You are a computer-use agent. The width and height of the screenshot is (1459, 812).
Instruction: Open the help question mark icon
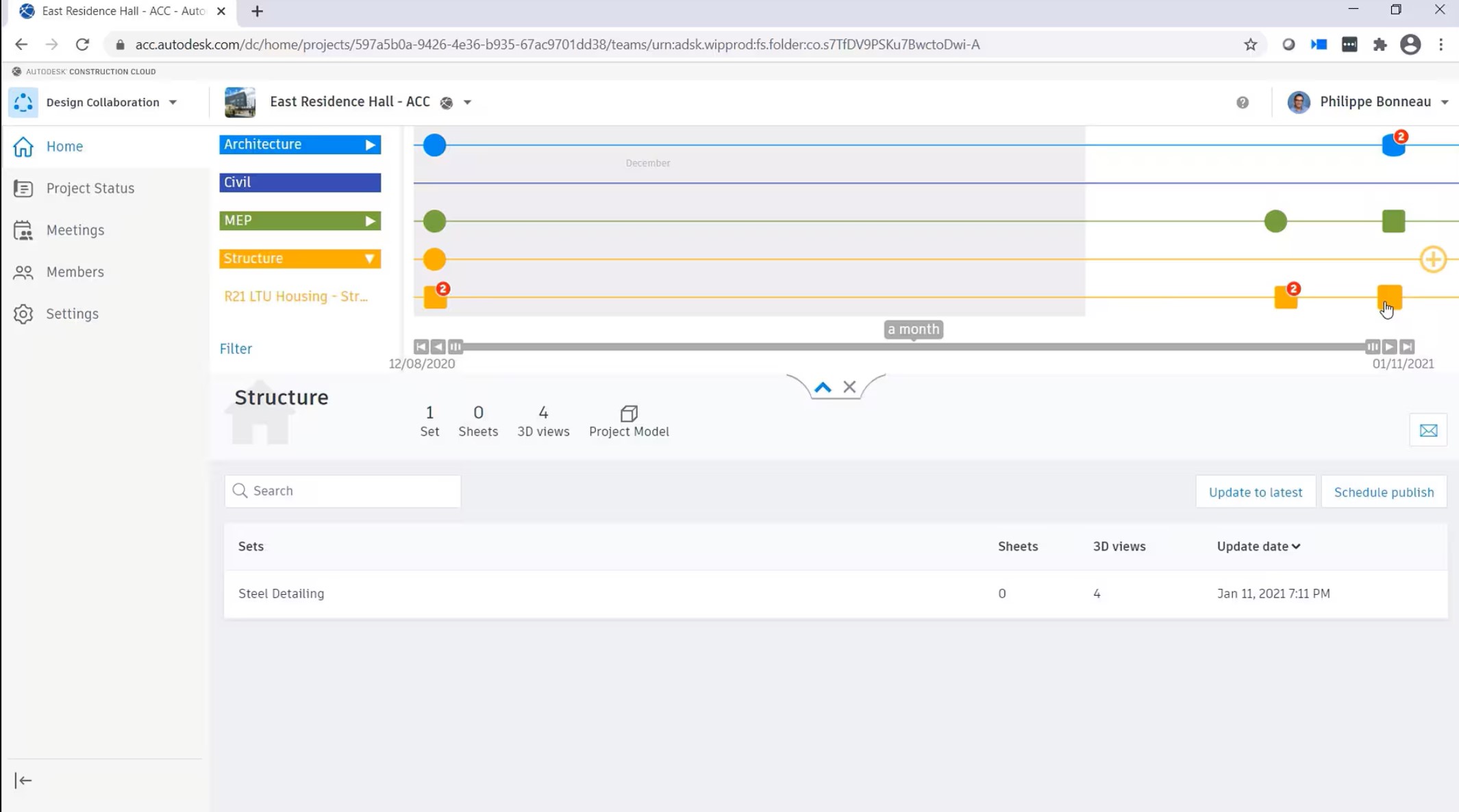pos(1242,102)
